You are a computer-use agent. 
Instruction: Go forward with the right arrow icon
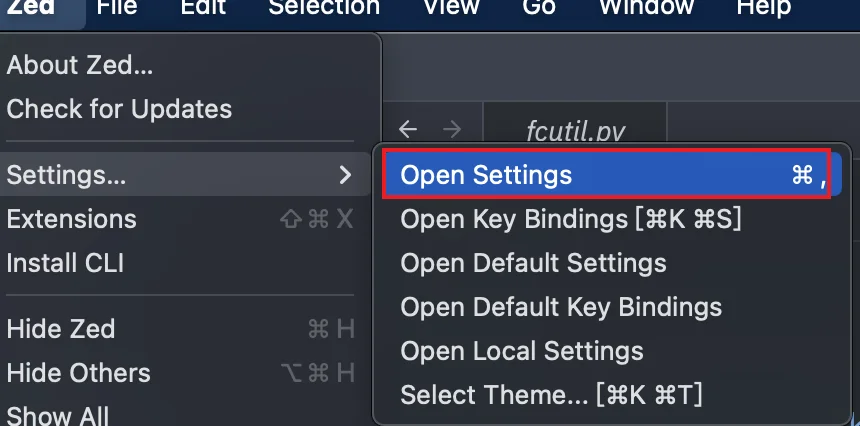click(x=452, y=129)
